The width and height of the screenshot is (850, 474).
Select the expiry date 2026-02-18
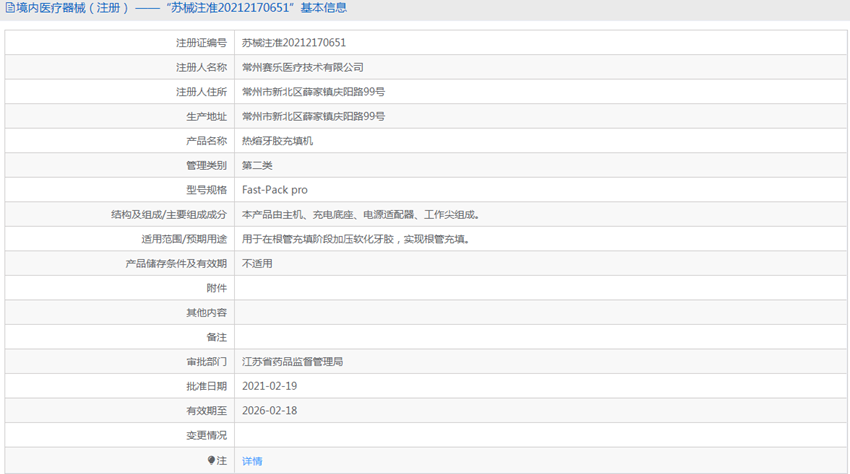269,411
